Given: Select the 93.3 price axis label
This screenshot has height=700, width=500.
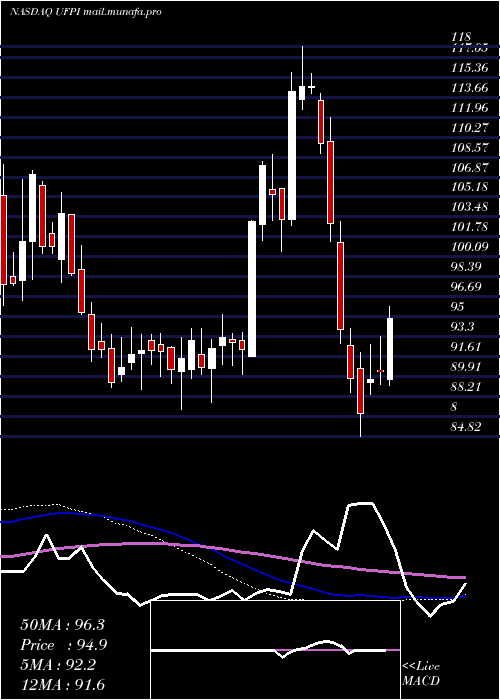Looking at the screenshot, I should coord(462,326).
